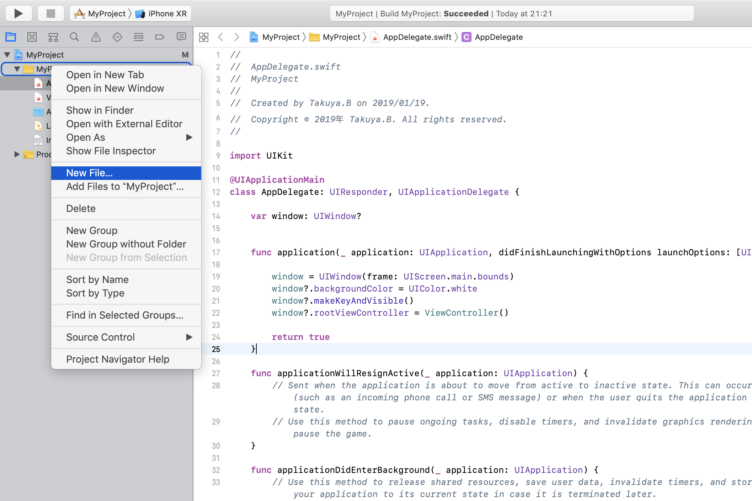Select Show in Finder
The width and height of the screenshot is (752, 501).
(126, 110)
